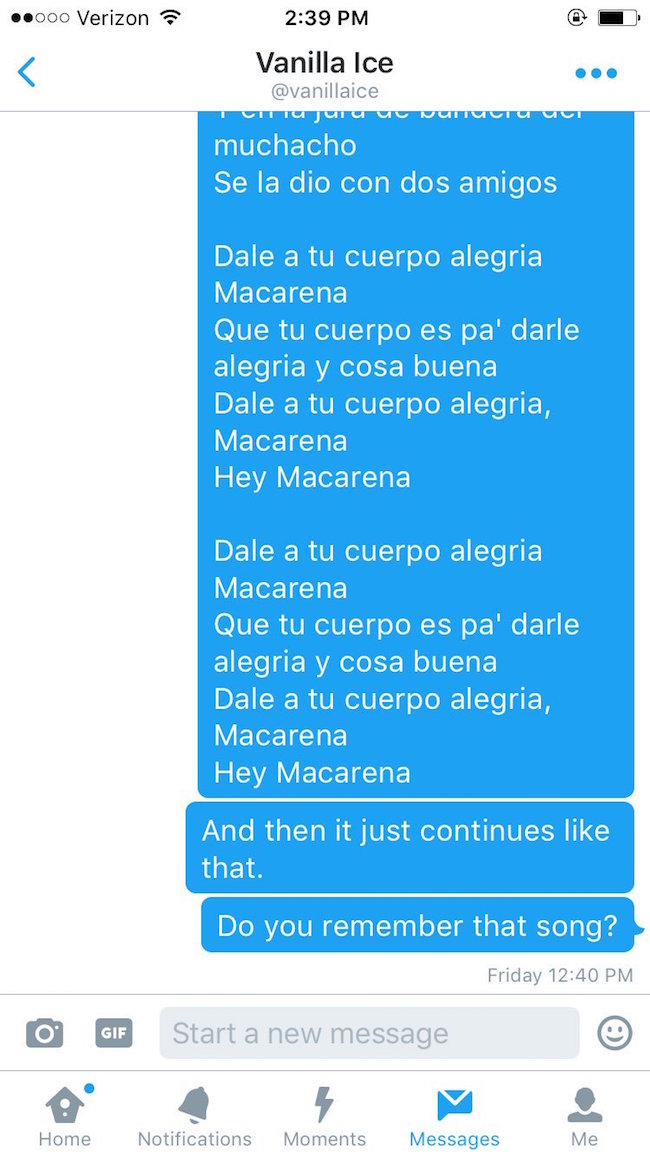The height and width of the screenshot is (1156, 650).
Task: Open the Me profile tab
Action: [x=584, y=1115]
